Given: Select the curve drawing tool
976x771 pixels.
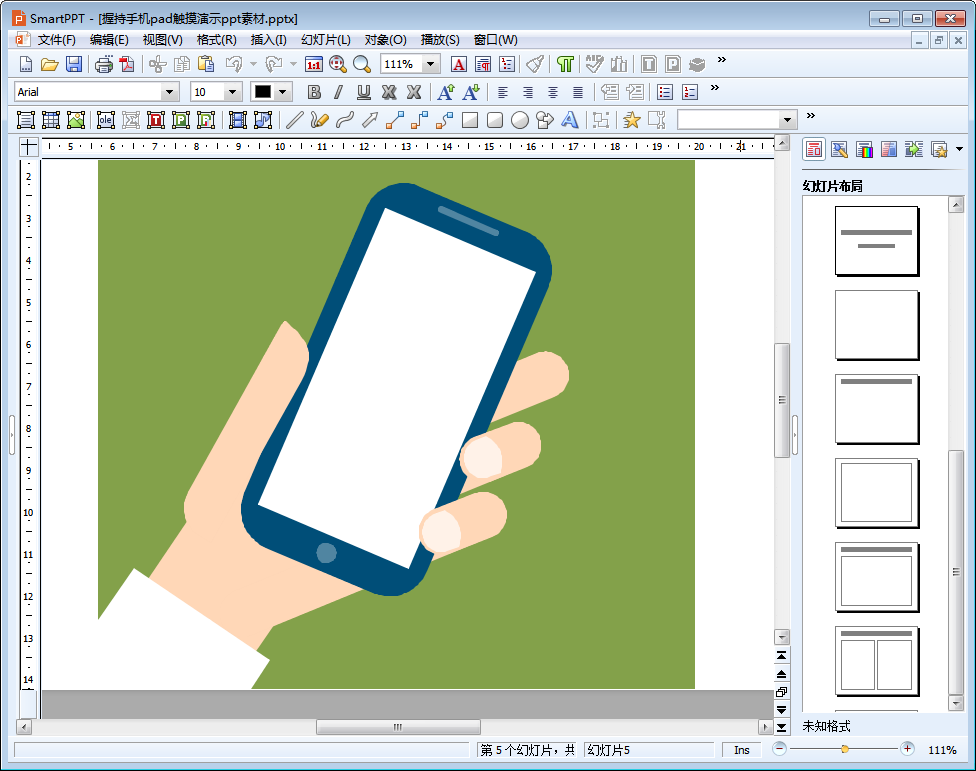Looking at the screenshot, I should point(344,119).
